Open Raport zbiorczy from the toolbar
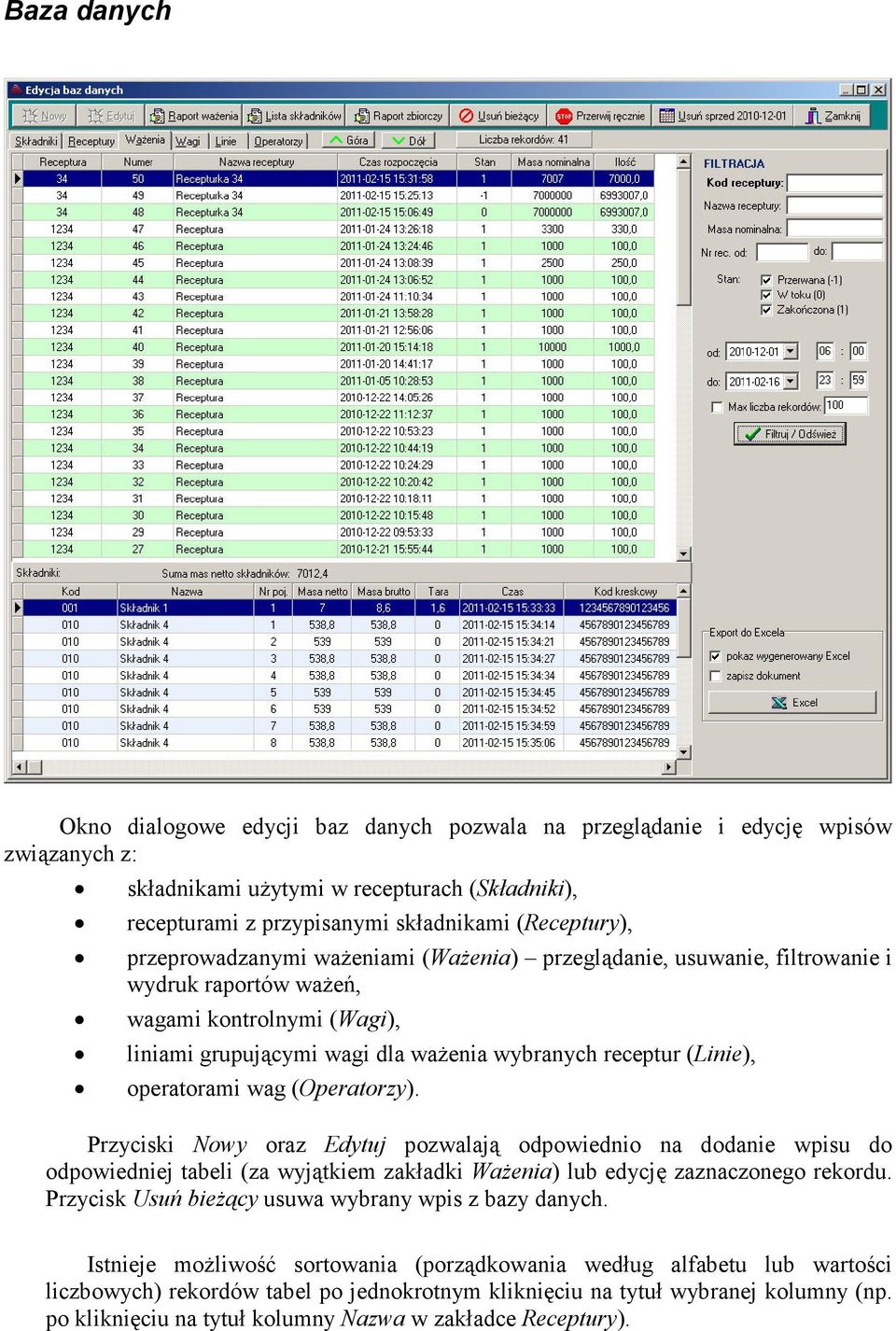 click(399, 116)
